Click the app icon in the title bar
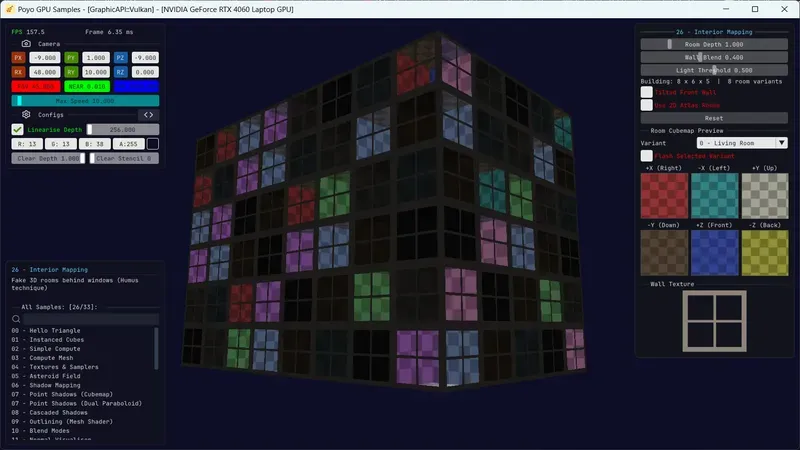The image size is (800, 450). pyautogui.click(x=9, y=9)
